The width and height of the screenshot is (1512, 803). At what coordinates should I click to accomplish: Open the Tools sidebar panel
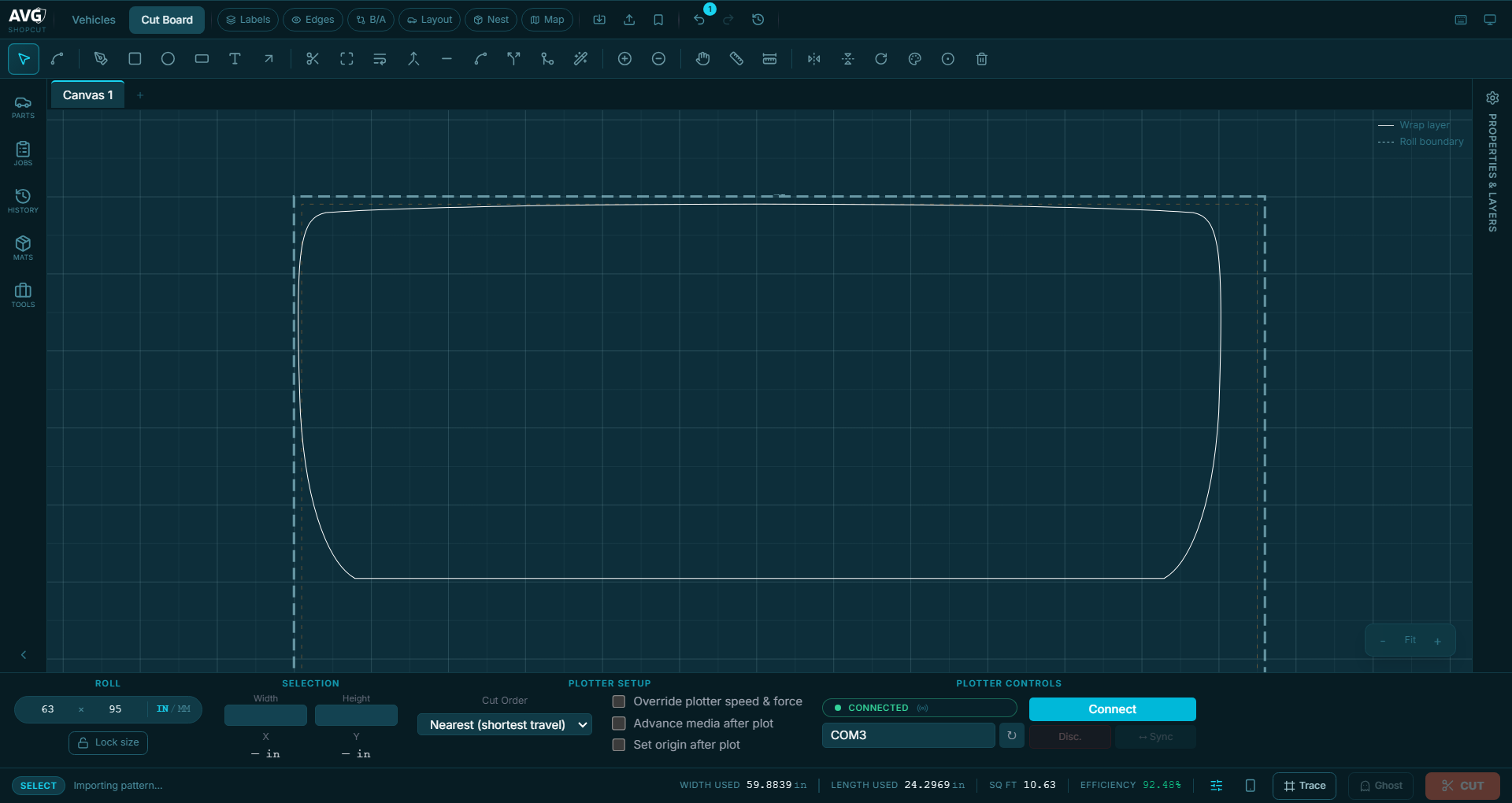click(x=24, y=296)
